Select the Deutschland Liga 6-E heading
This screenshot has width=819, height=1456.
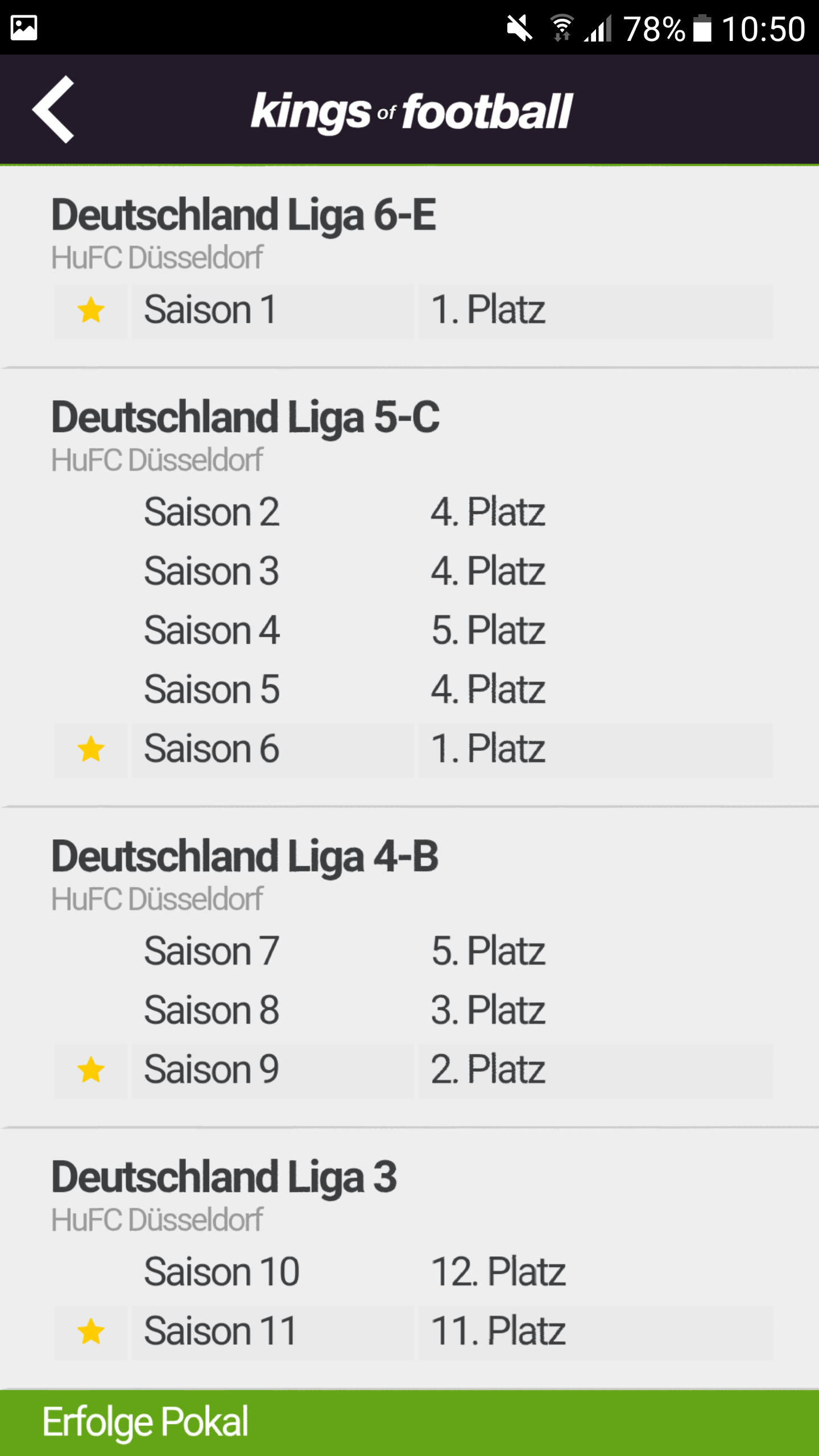tap(243, 215)
